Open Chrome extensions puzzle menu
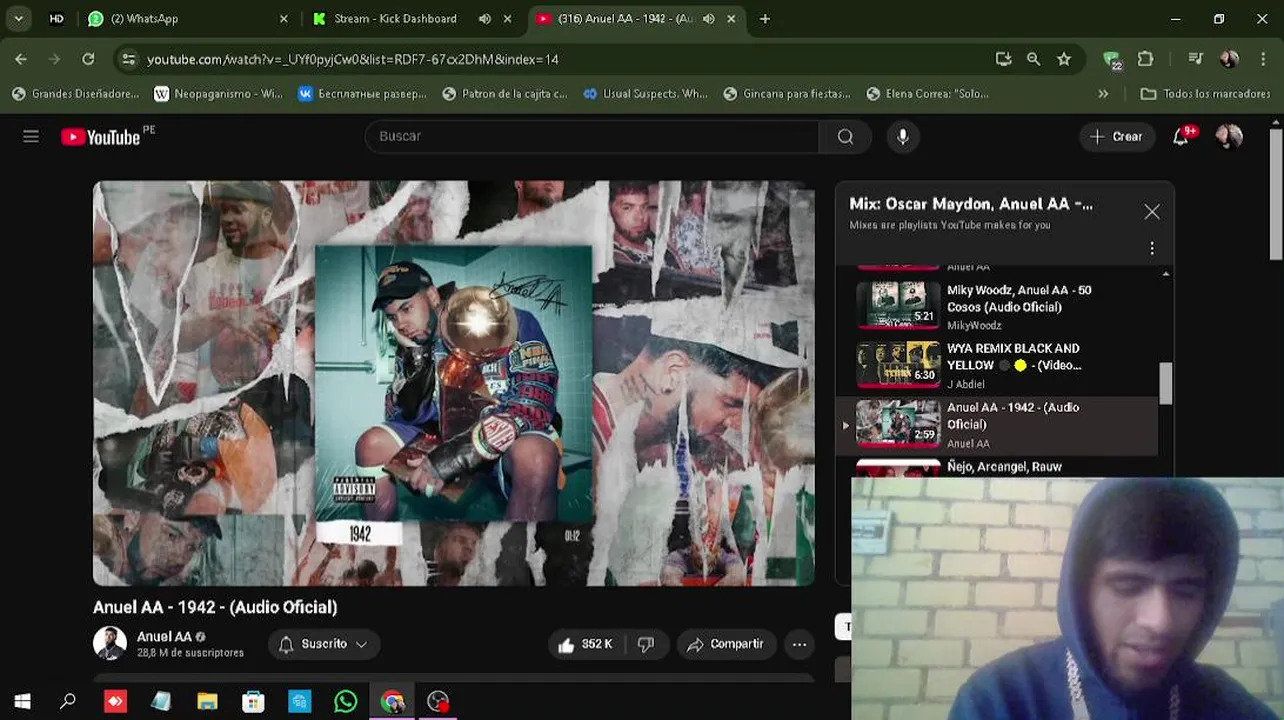The image size is (1284, 720). (x=1146, y=59)
